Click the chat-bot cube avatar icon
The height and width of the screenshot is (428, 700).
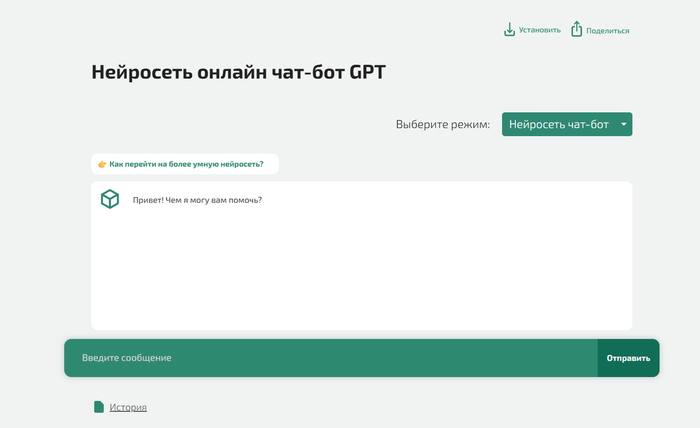coord(110,200)
